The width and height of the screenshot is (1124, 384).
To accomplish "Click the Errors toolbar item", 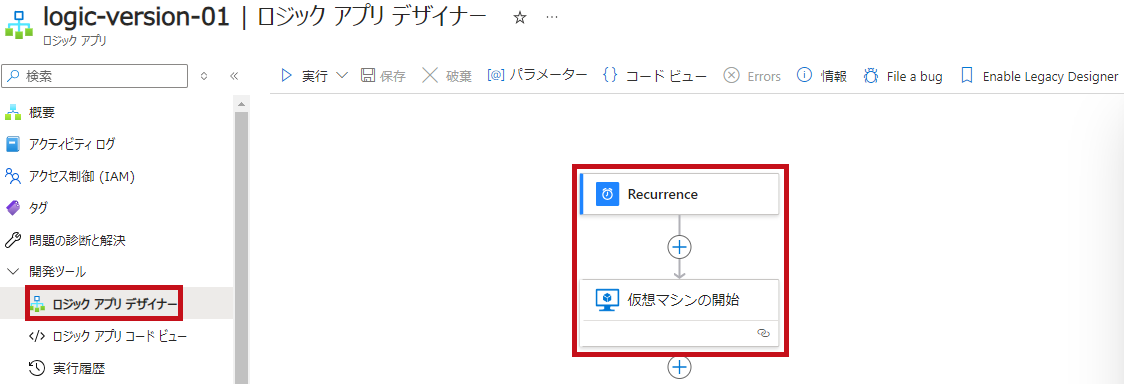I will (x=751, y=76).
